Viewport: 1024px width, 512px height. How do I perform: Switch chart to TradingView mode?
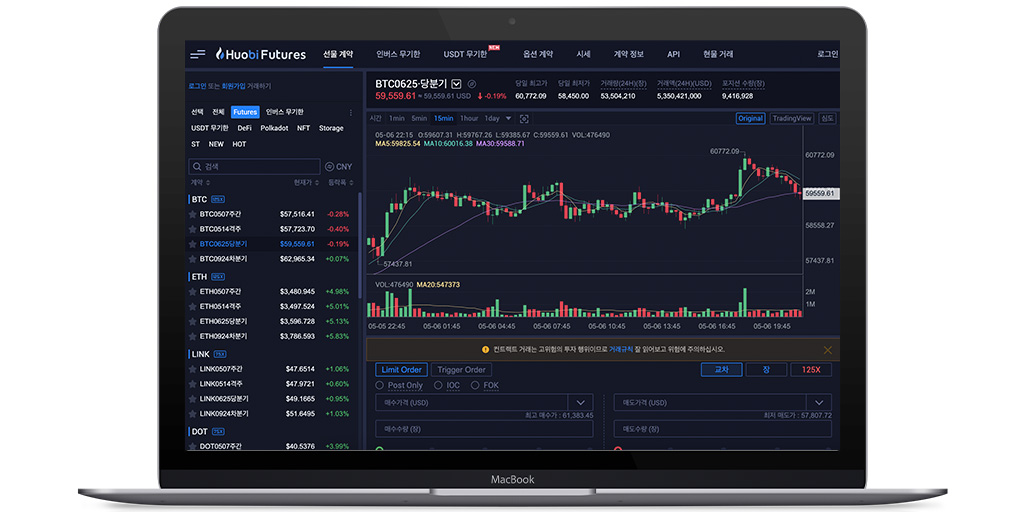tap(792, 118)
